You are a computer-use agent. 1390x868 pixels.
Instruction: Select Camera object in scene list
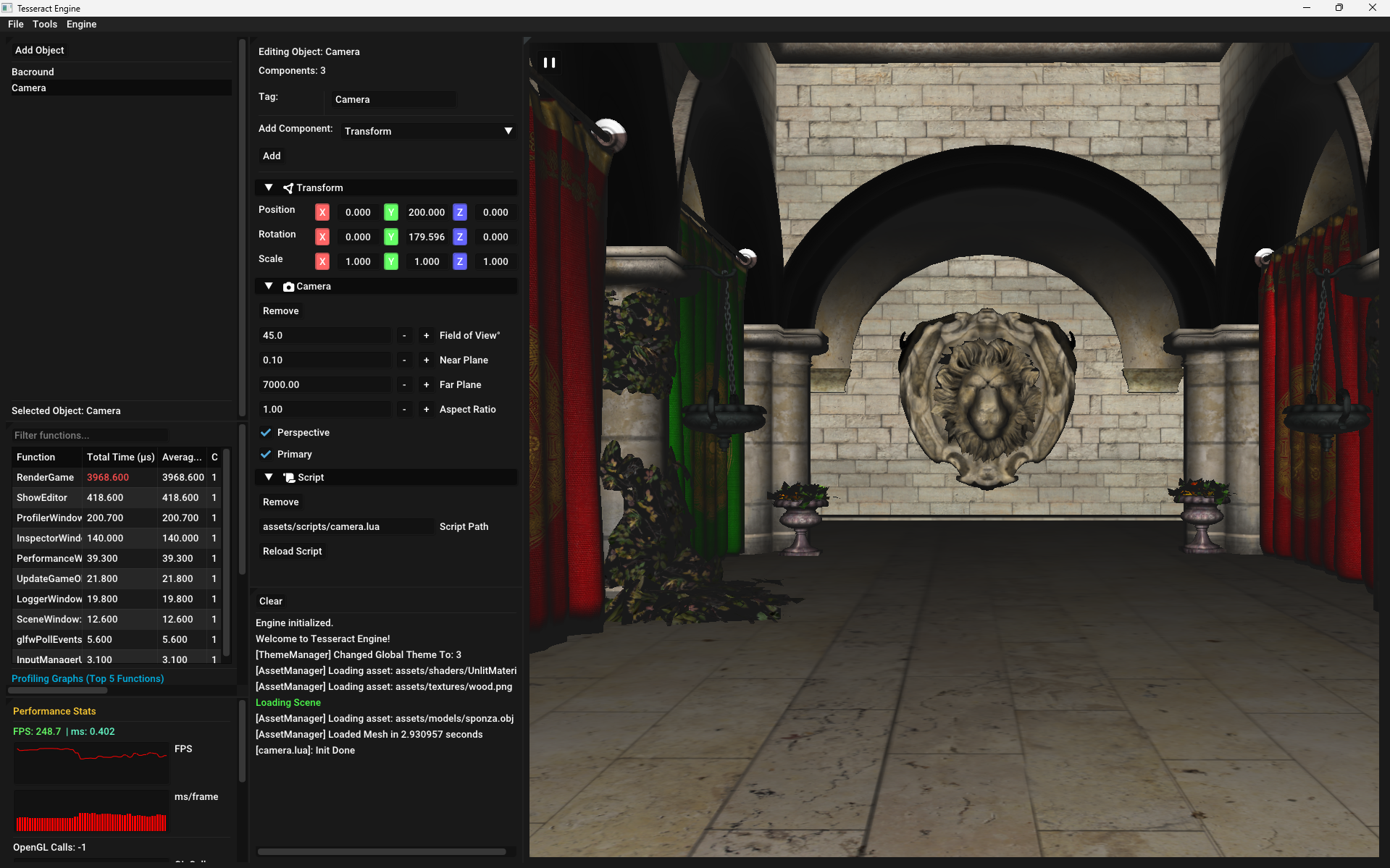[x=120, y=88]
